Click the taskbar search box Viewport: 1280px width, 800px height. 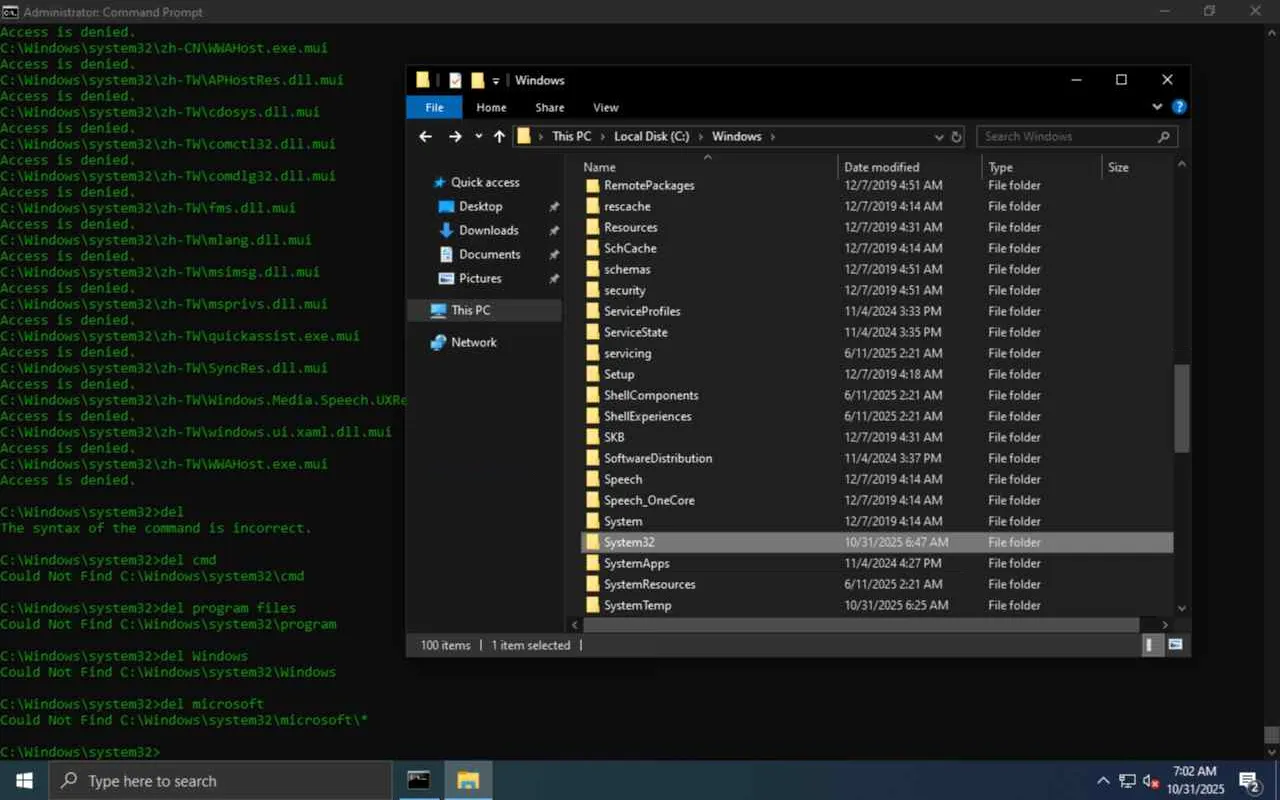pos(220,781)
